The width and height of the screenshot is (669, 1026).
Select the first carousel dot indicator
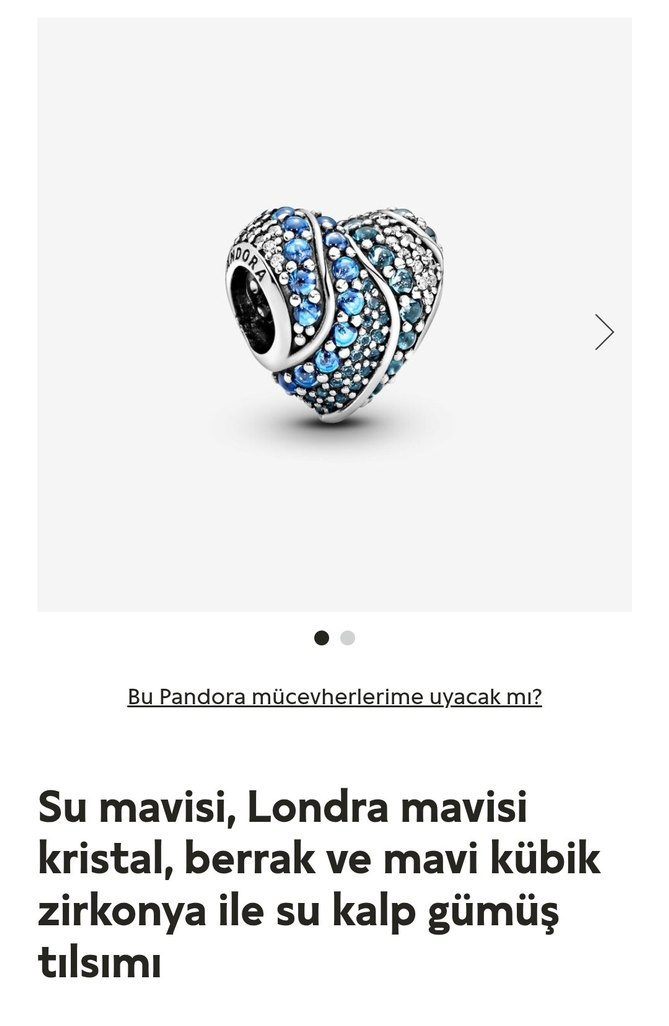pyautogui.click(x=321, y=638)
